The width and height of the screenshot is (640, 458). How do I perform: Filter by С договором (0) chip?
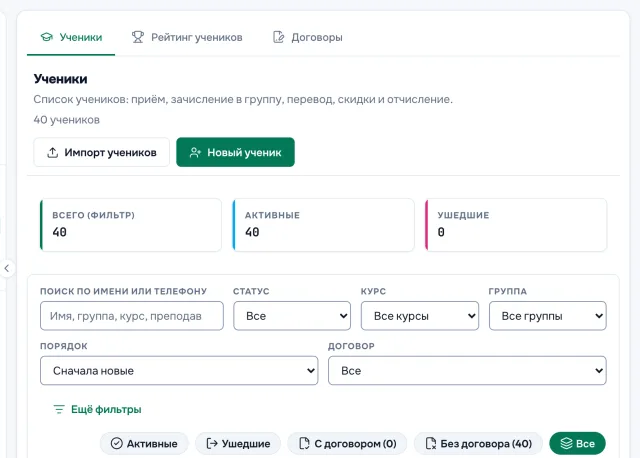[x=347, y=444]
